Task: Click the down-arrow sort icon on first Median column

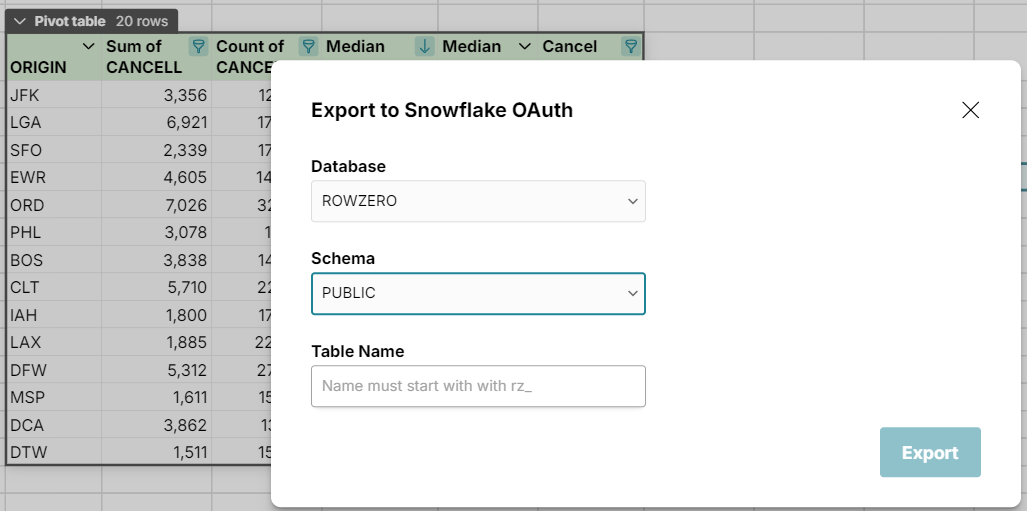Action: click(424, 46)
